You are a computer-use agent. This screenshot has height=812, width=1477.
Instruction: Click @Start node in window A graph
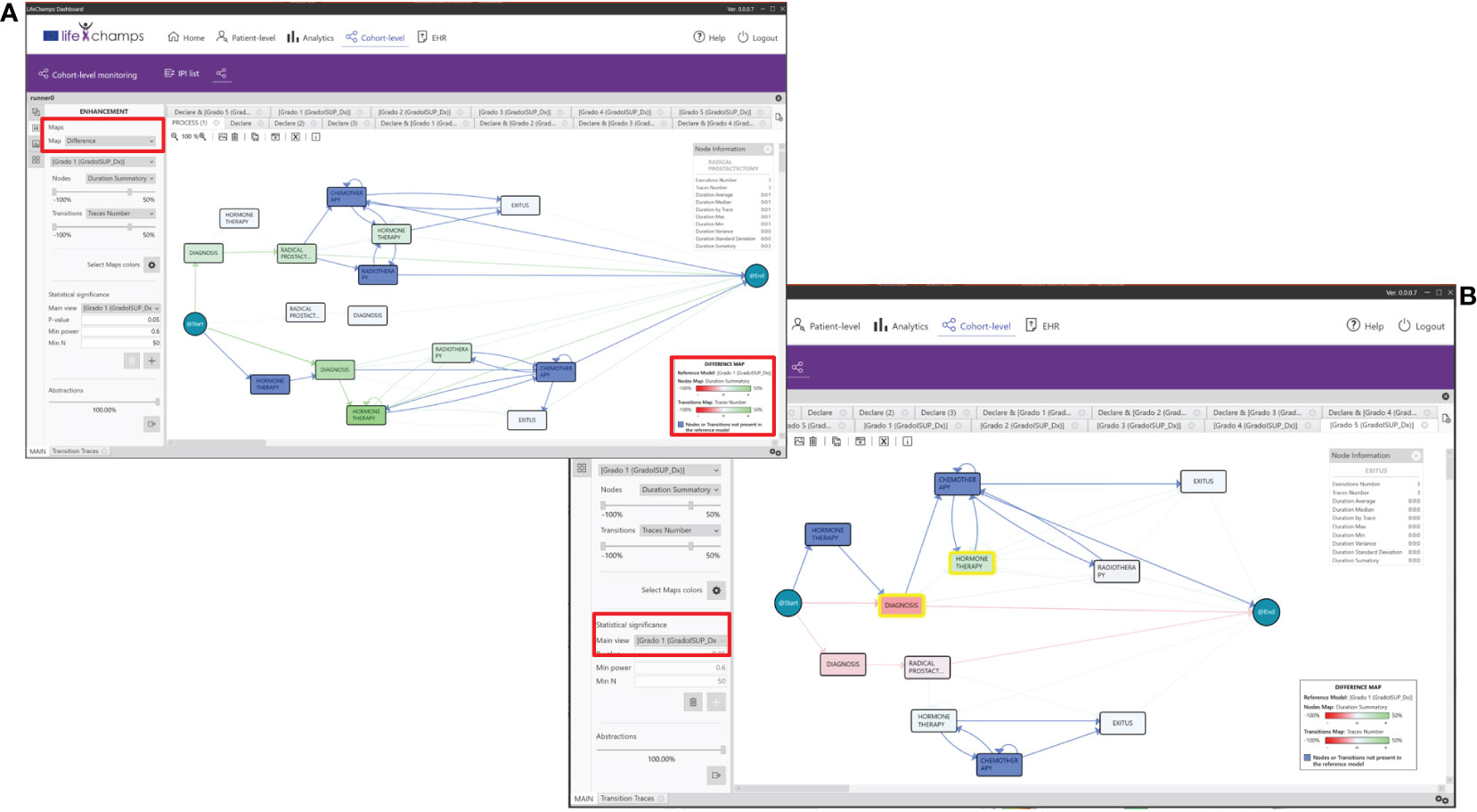pyautogui.click(x=194, y=323)
